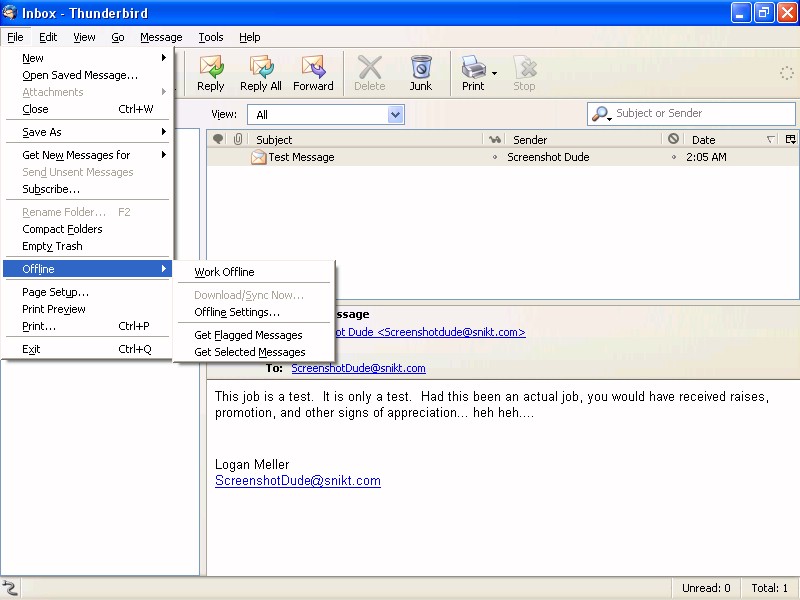Open the Go menu
The width and height of the screenshot is (800, 600).
[118, 37]
